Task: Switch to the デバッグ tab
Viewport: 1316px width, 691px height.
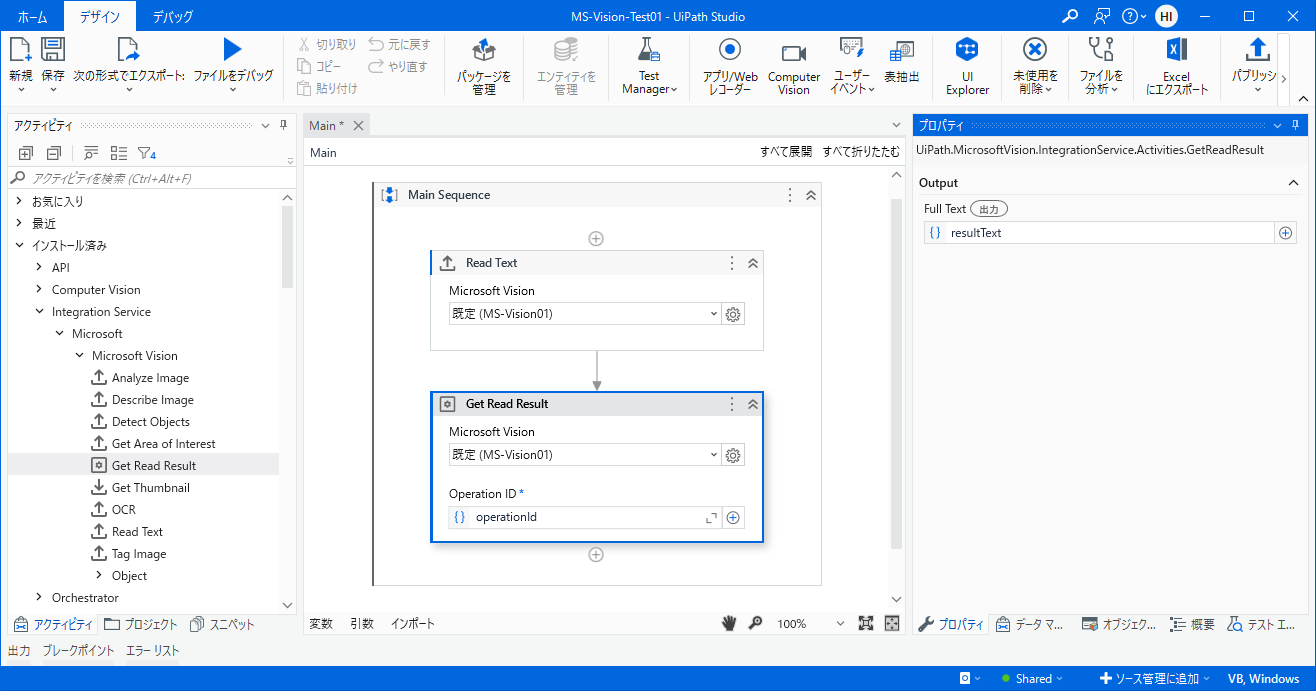Action: tap(172, 16)
